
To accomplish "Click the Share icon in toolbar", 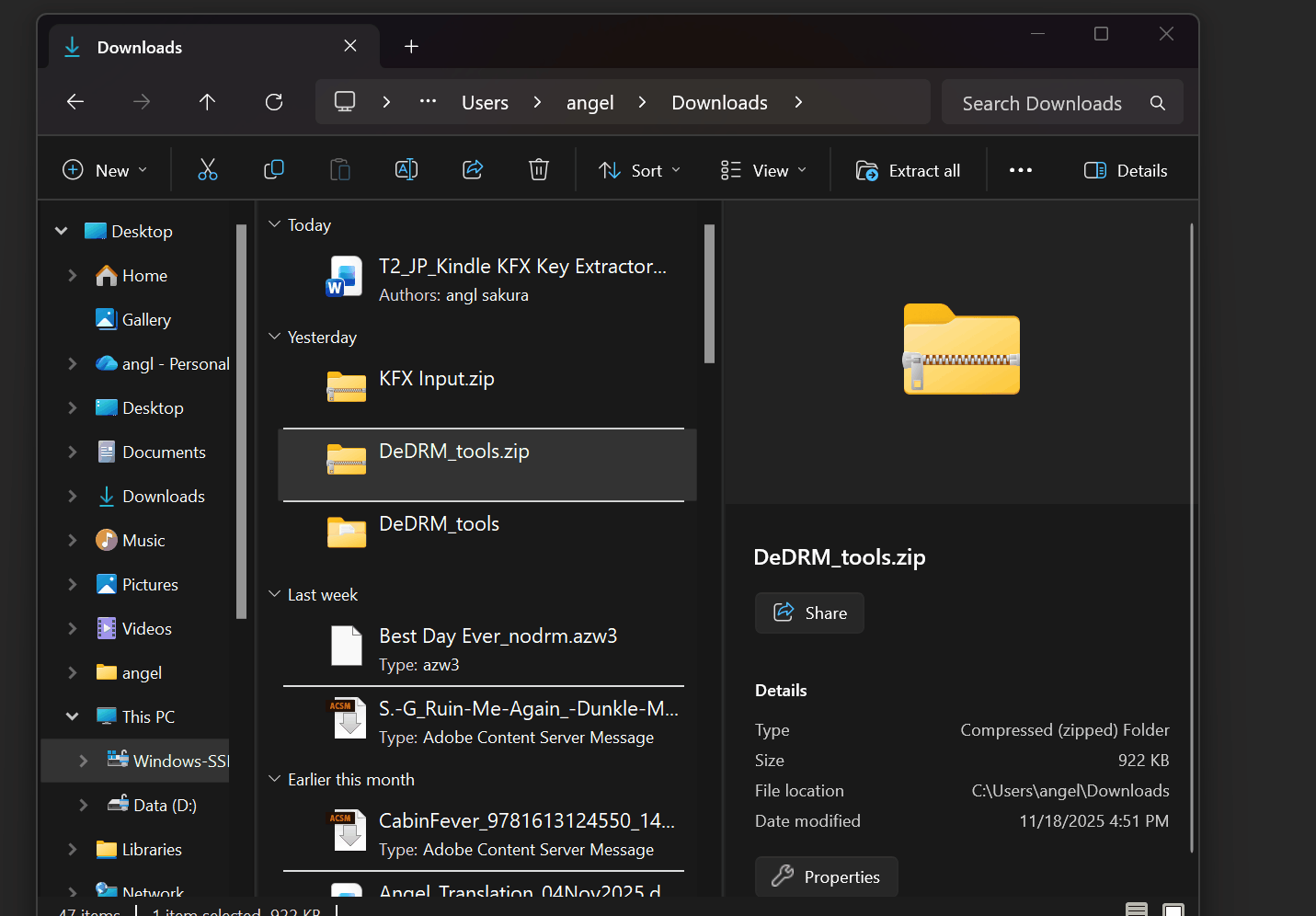I will pos(473,170).
